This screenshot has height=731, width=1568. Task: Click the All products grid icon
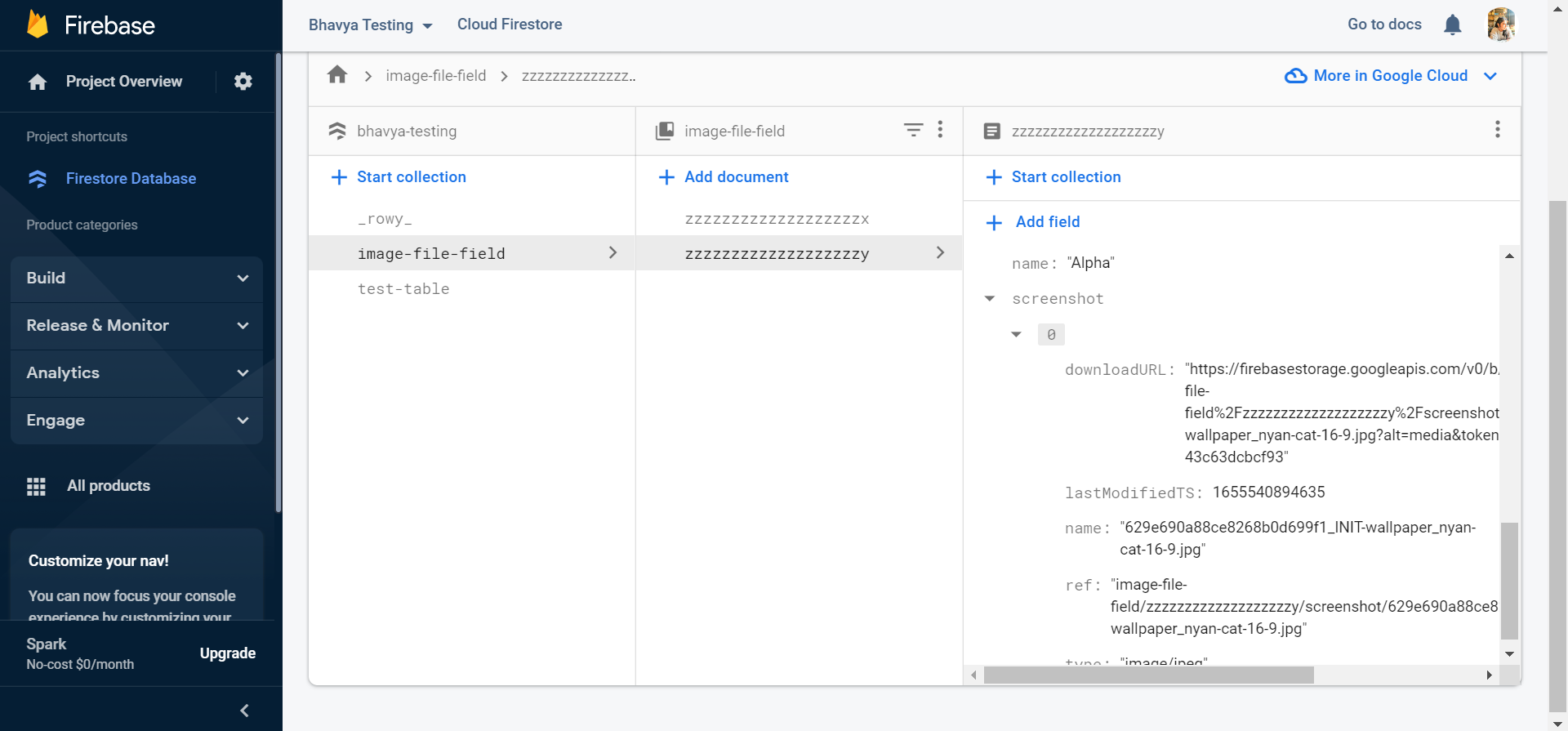coord(36,487)
